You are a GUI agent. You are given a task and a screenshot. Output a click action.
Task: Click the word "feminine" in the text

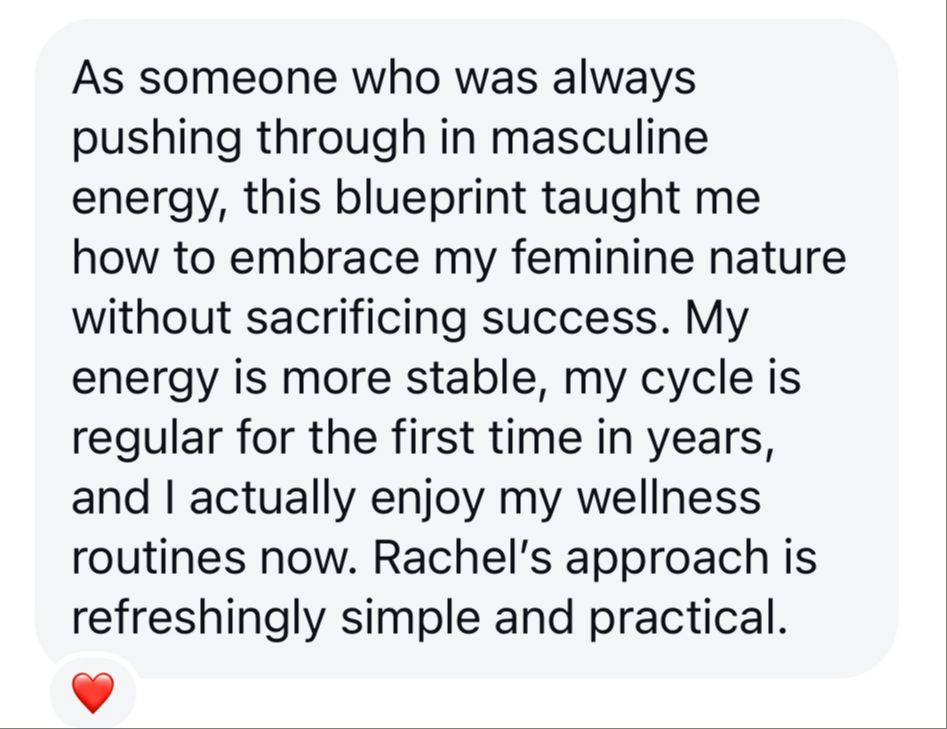[602, 257]
